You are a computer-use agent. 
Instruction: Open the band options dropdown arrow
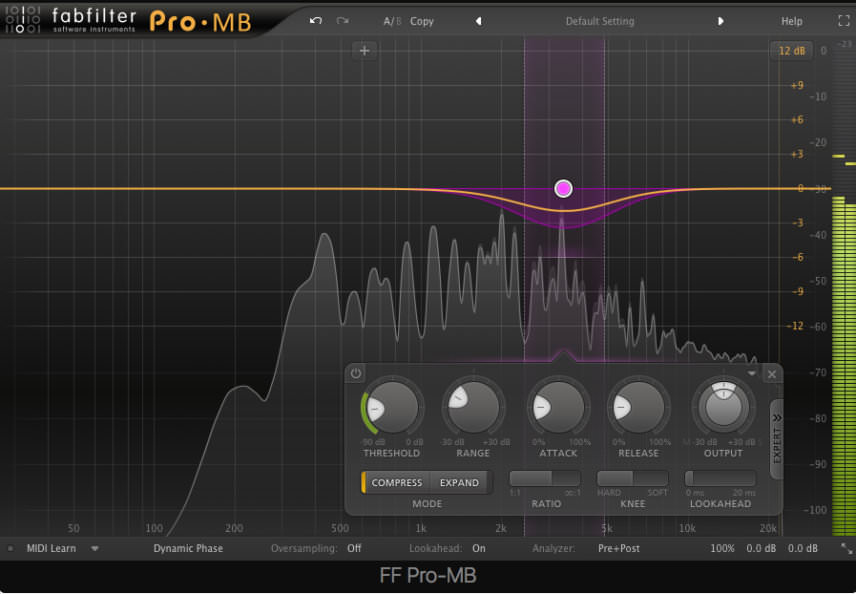click(x=752, y=373)
